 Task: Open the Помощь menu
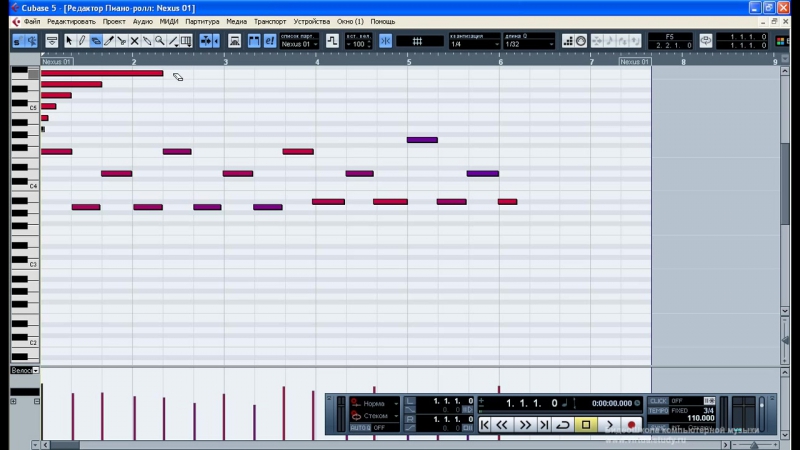[x=383, y=22]
